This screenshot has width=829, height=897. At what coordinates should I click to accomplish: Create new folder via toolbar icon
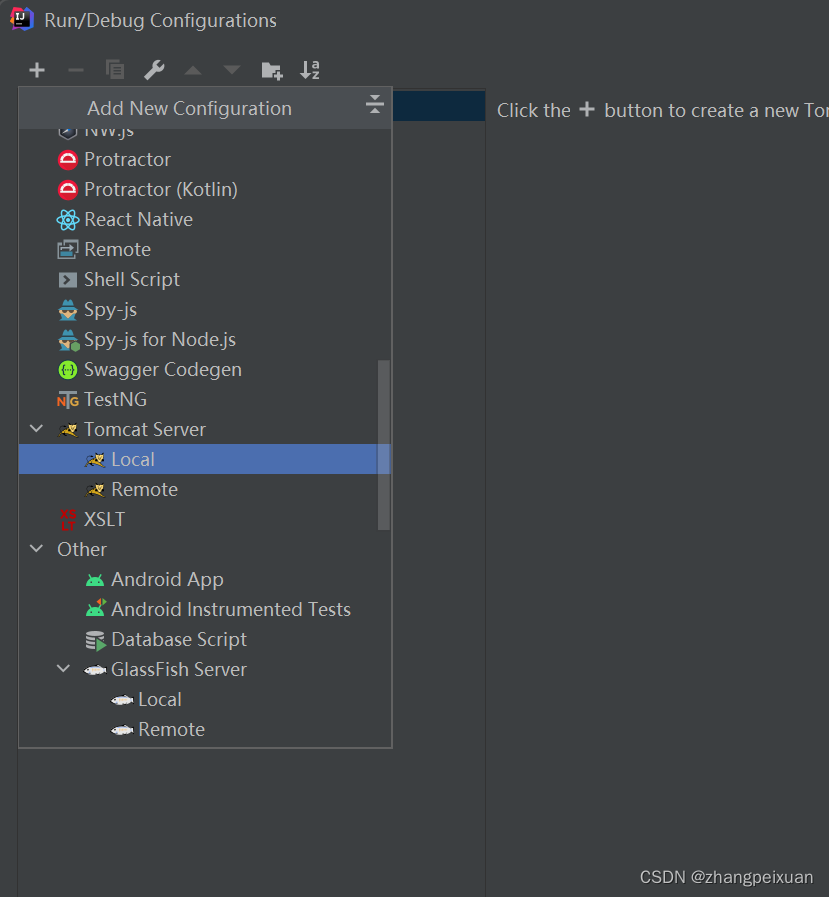(272, 70)
